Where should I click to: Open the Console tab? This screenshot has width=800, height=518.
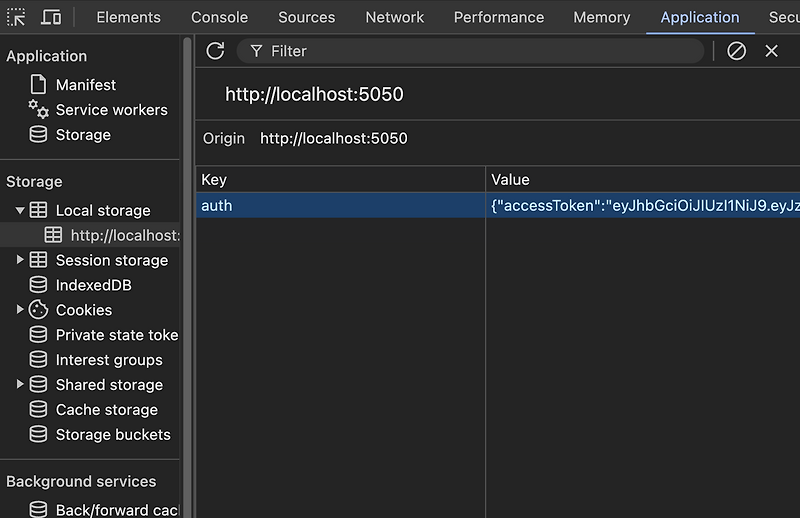[x=219, y=17]
